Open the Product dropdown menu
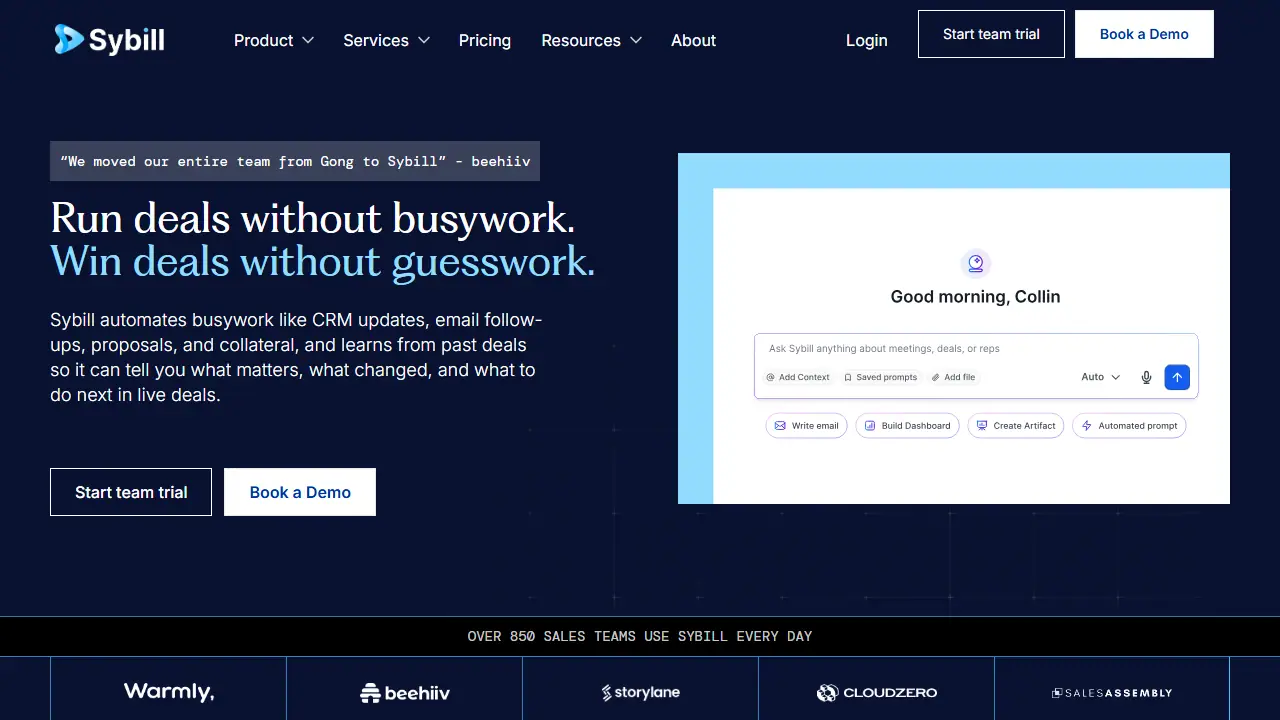The image size is (1280, 720). coord(274,40)
